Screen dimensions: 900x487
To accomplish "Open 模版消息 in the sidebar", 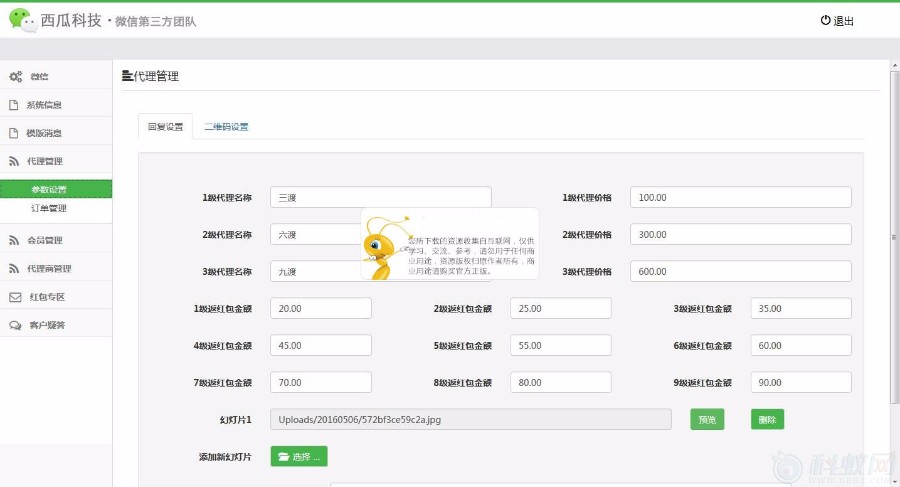I will (56, 133).
